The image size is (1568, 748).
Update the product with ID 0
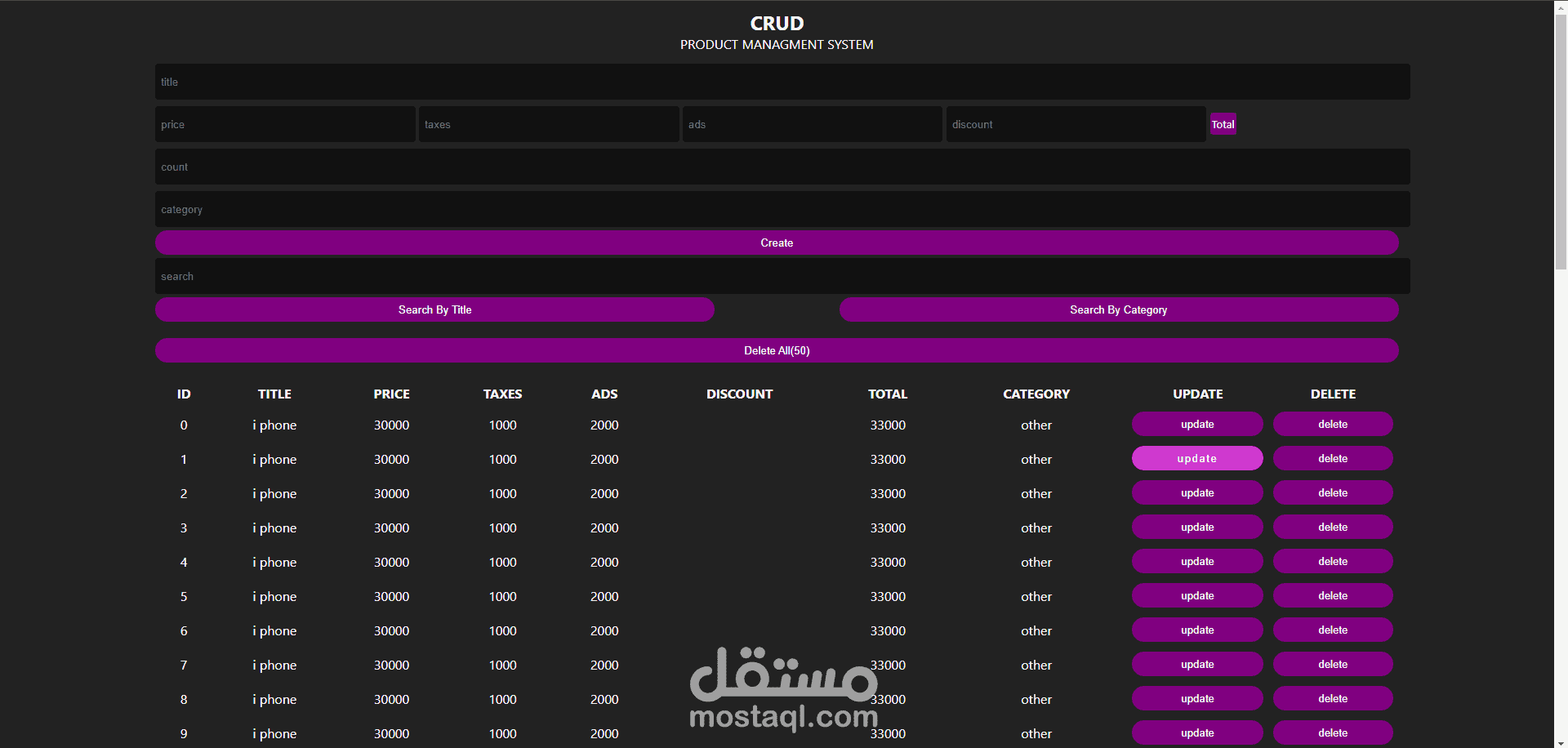click(x=1196, y=424)
